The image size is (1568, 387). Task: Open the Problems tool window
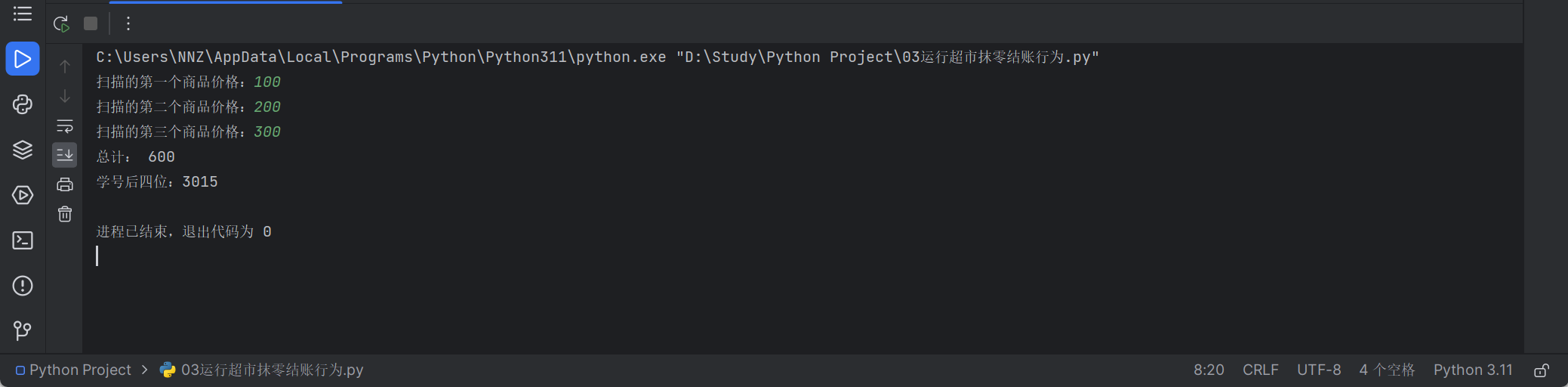coord(23,286)
